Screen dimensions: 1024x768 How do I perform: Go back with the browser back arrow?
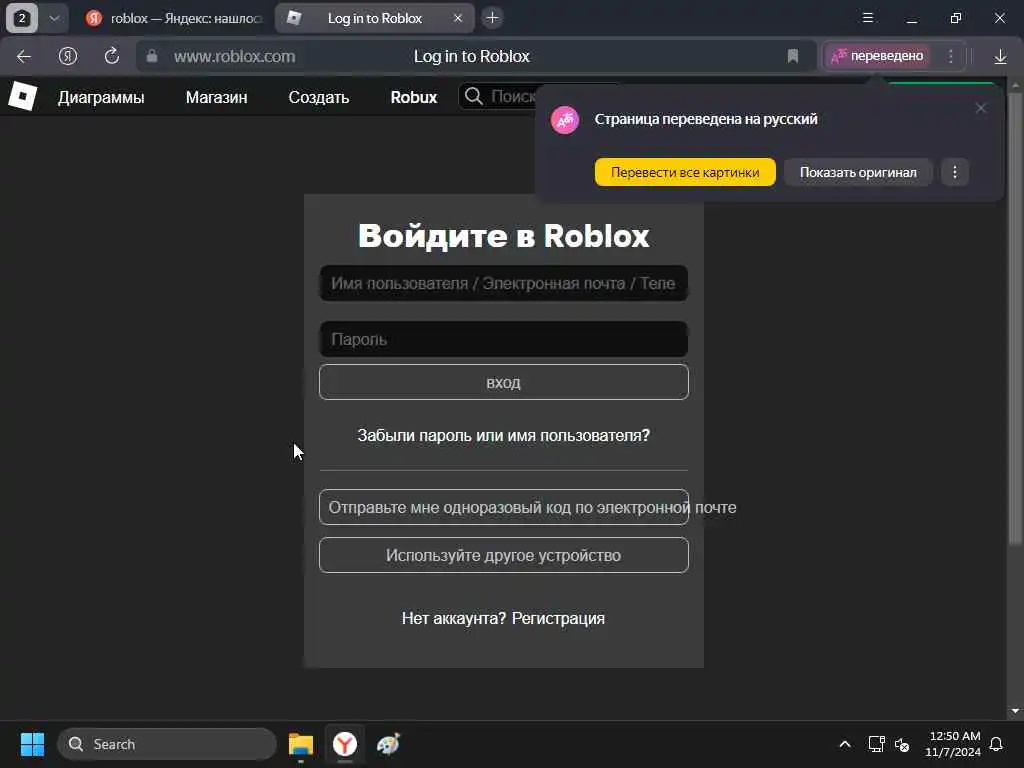24,57
